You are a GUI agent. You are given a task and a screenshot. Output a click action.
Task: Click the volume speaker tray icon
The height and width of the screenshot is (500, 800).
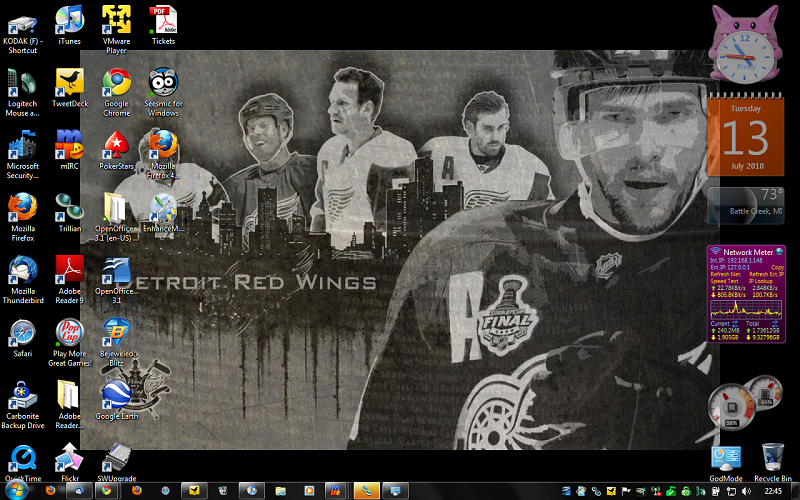point(746,491)
